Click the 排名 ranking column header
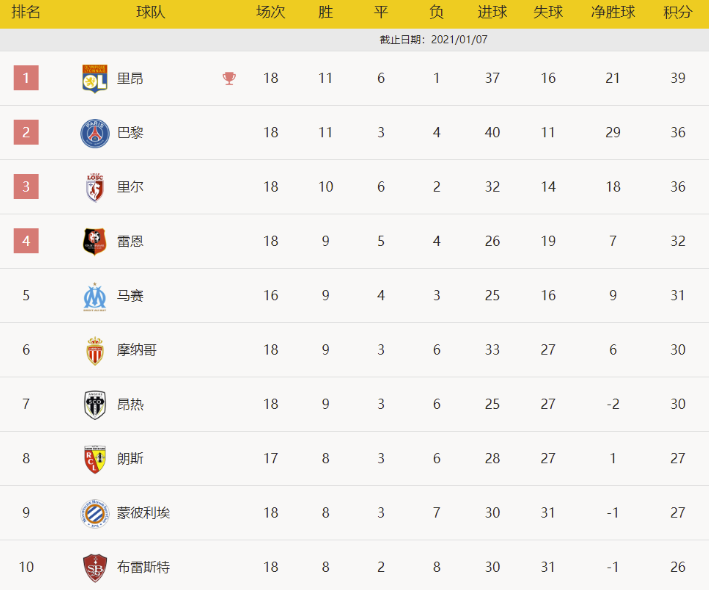Screen dimensions: 709x590 coord(26,13)
